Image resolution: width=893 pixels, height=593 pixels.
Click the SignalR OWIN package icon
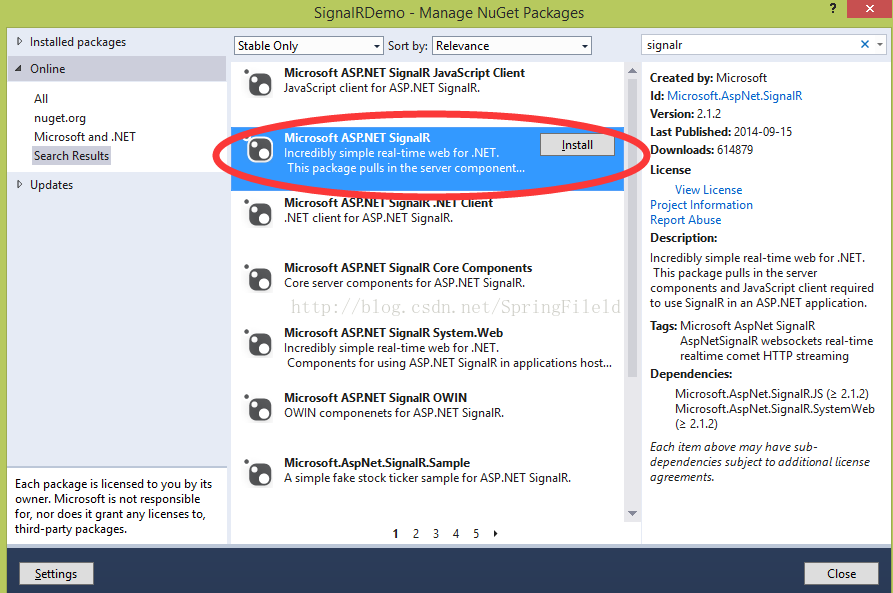click(259, 408)
